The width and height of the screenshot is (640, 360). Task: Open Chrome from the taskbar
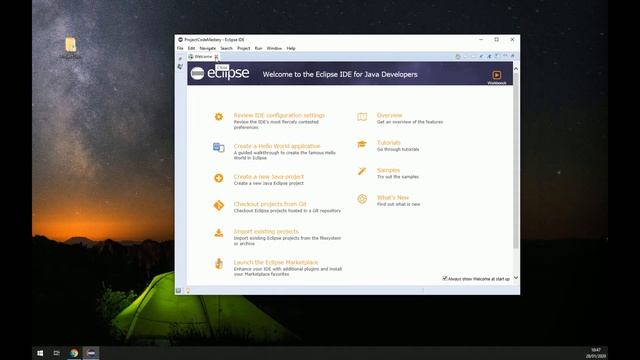click(x=74, y=353)
